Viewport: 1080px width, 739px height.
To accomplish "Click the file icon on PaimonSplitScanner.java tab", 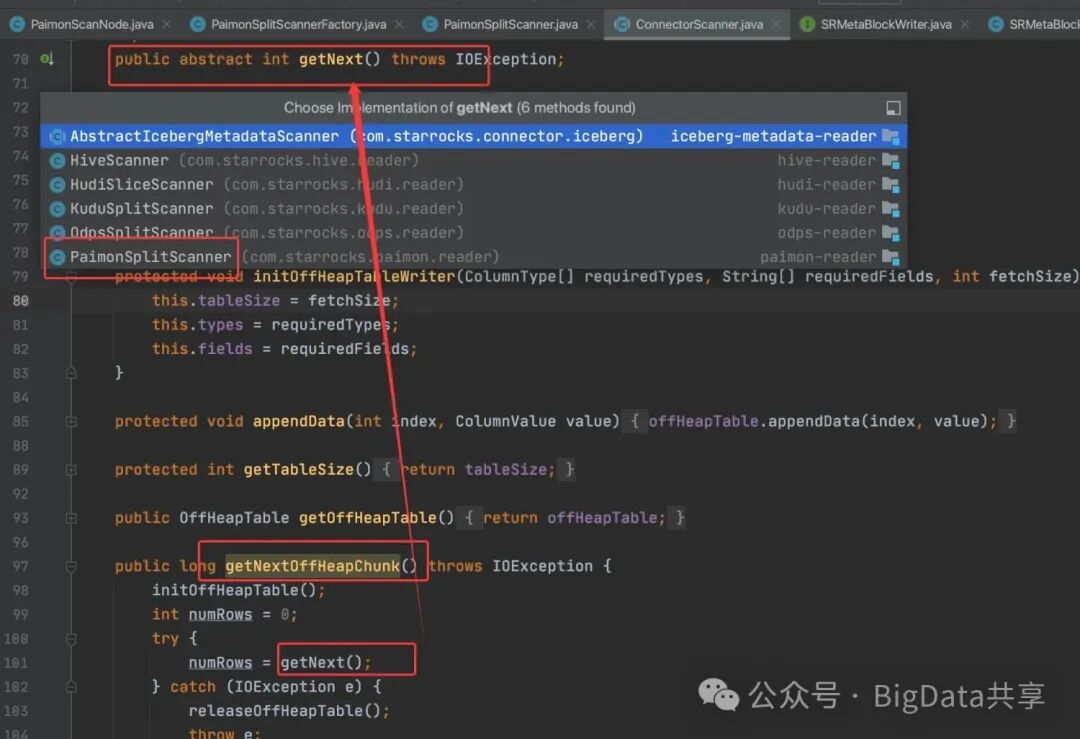I will pyautogui.click(x=430, y=25).
